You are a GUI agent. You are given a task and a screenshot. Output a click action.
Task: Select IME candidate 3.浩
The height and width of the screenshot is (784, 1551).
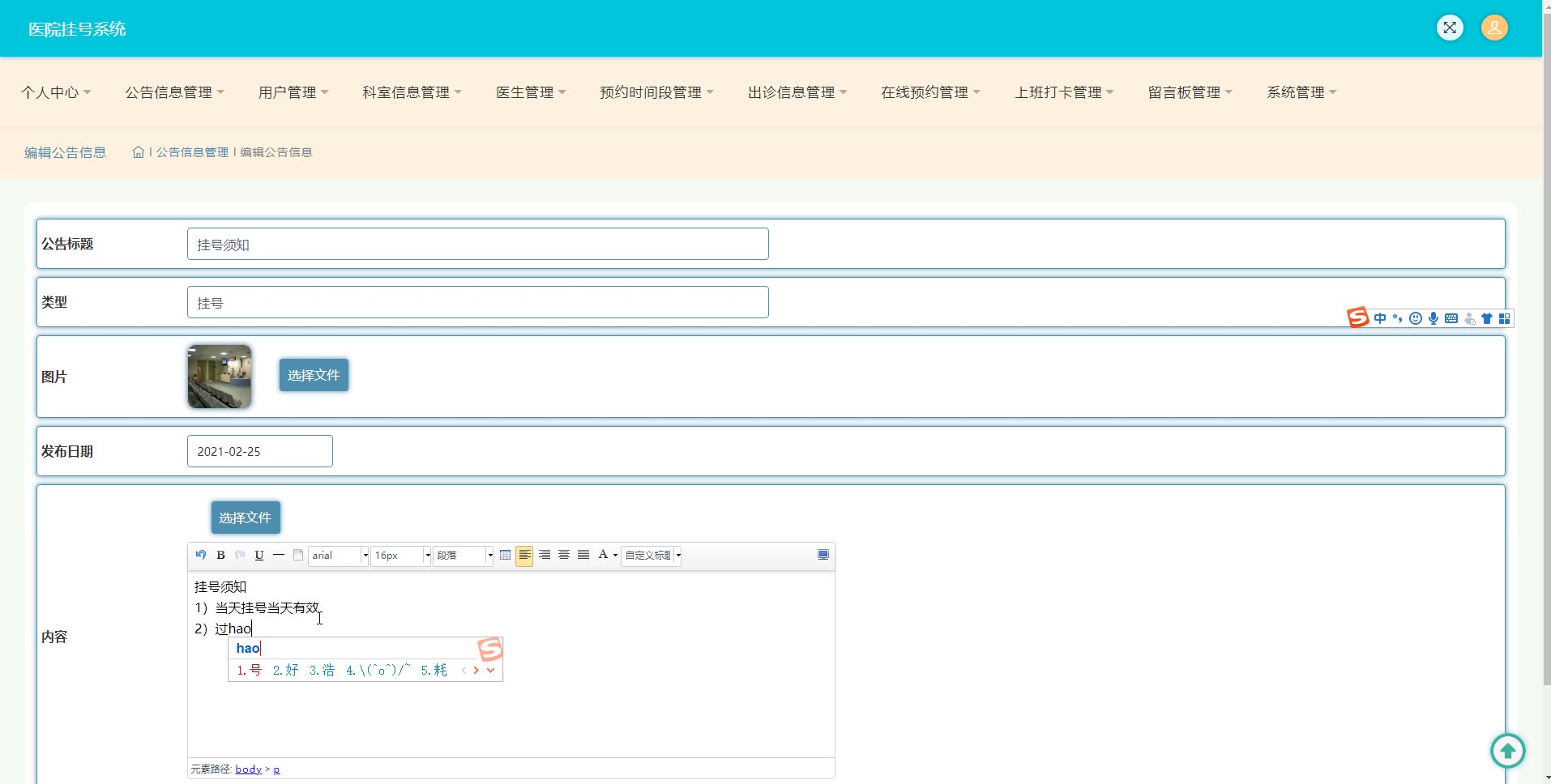[322, 670]
